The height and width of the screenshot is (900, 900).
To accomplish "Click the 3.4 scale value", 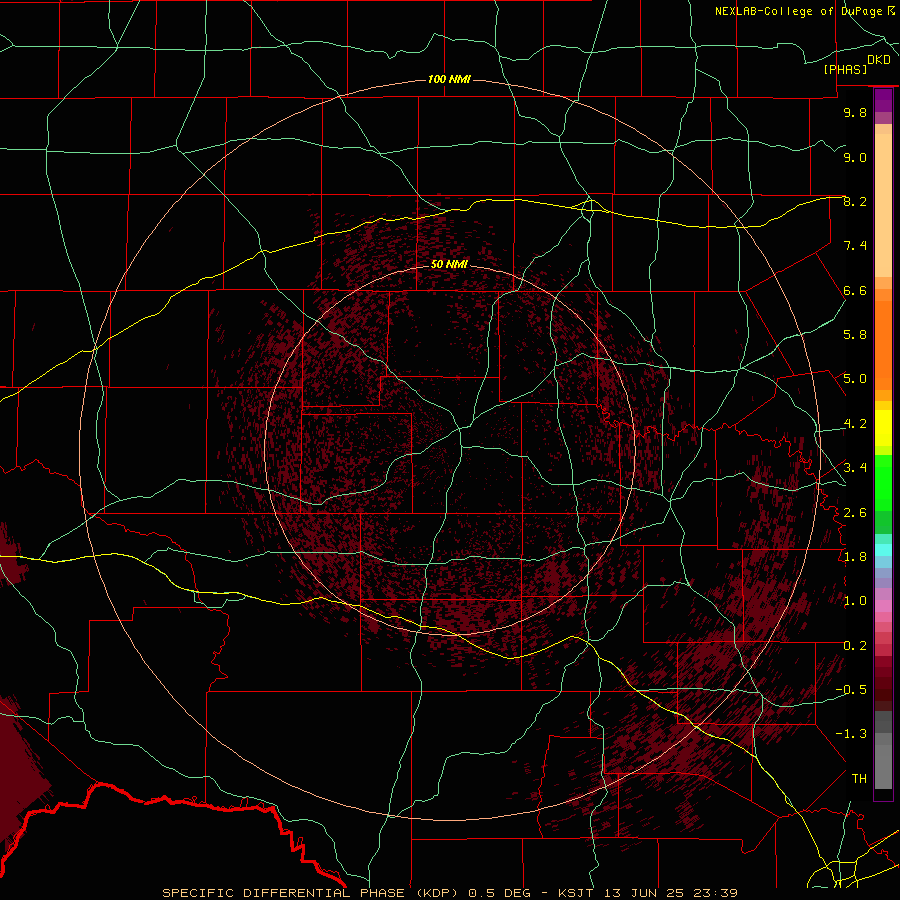I will (855, 468).
